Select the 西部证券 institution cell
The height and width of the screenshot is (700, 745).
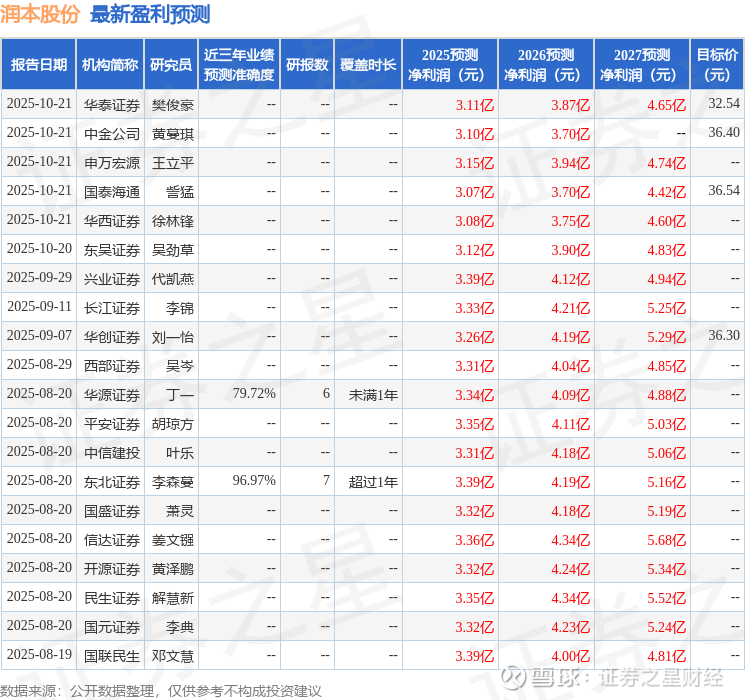point(112,366)
